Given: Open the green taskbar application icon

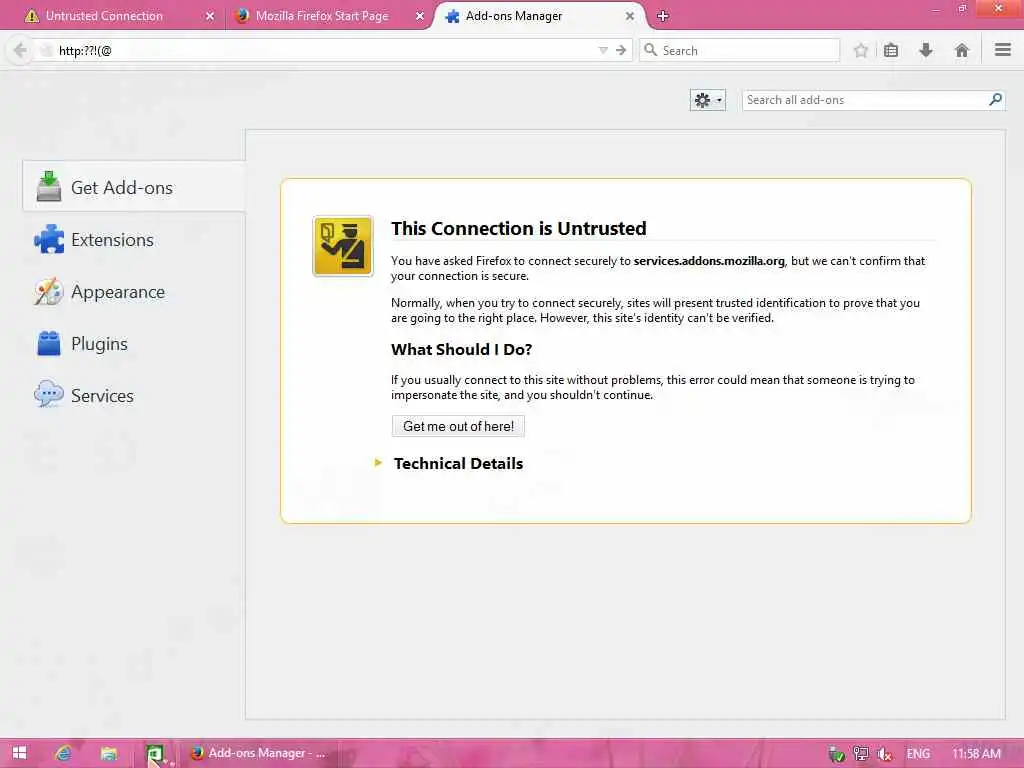Looking at the screenshot, I should point(155,753).
